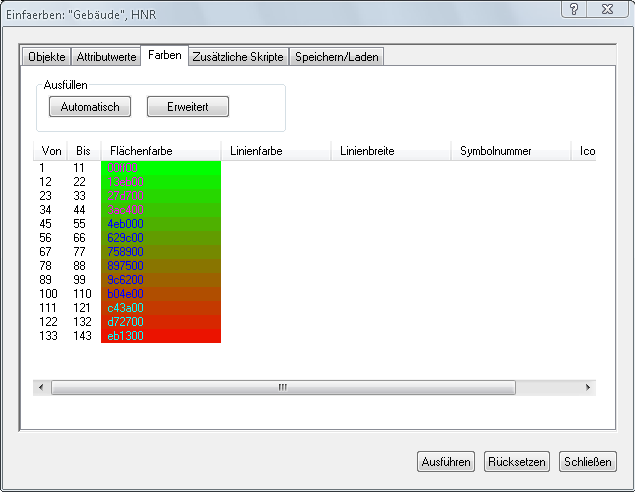This screenshot has height=492, width=635.
Task: Reset settings using the Rücksetzen button
Action: tap(516, 462)
